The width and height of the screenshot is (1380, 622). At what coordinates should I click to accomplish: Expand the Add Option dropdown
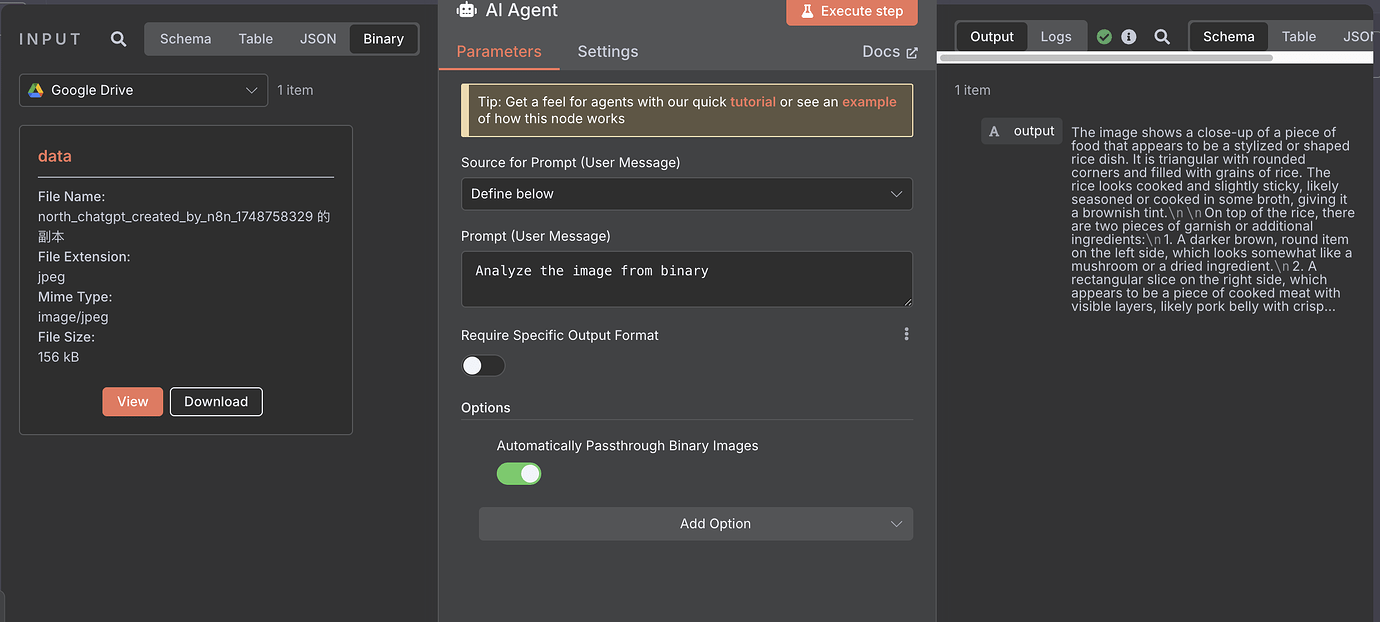(695, 523)
